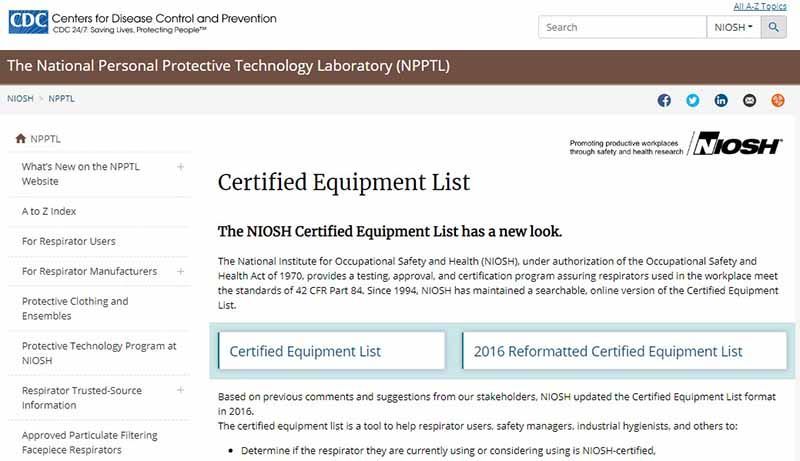Share page on LinkedIn icon
The height and width of the screenshot is (461, 800).
click(x=721, y=100)
